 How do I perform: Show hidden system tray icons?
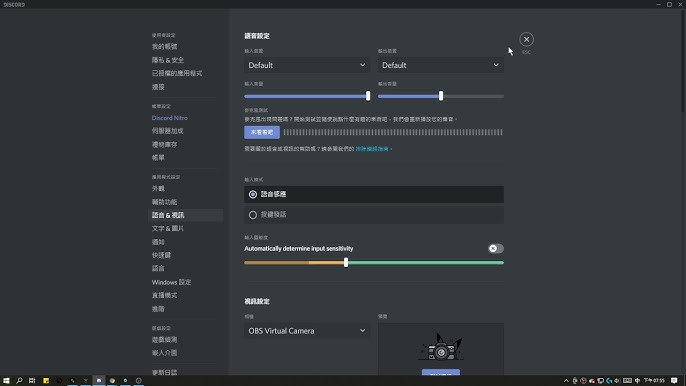coord(566,381)
